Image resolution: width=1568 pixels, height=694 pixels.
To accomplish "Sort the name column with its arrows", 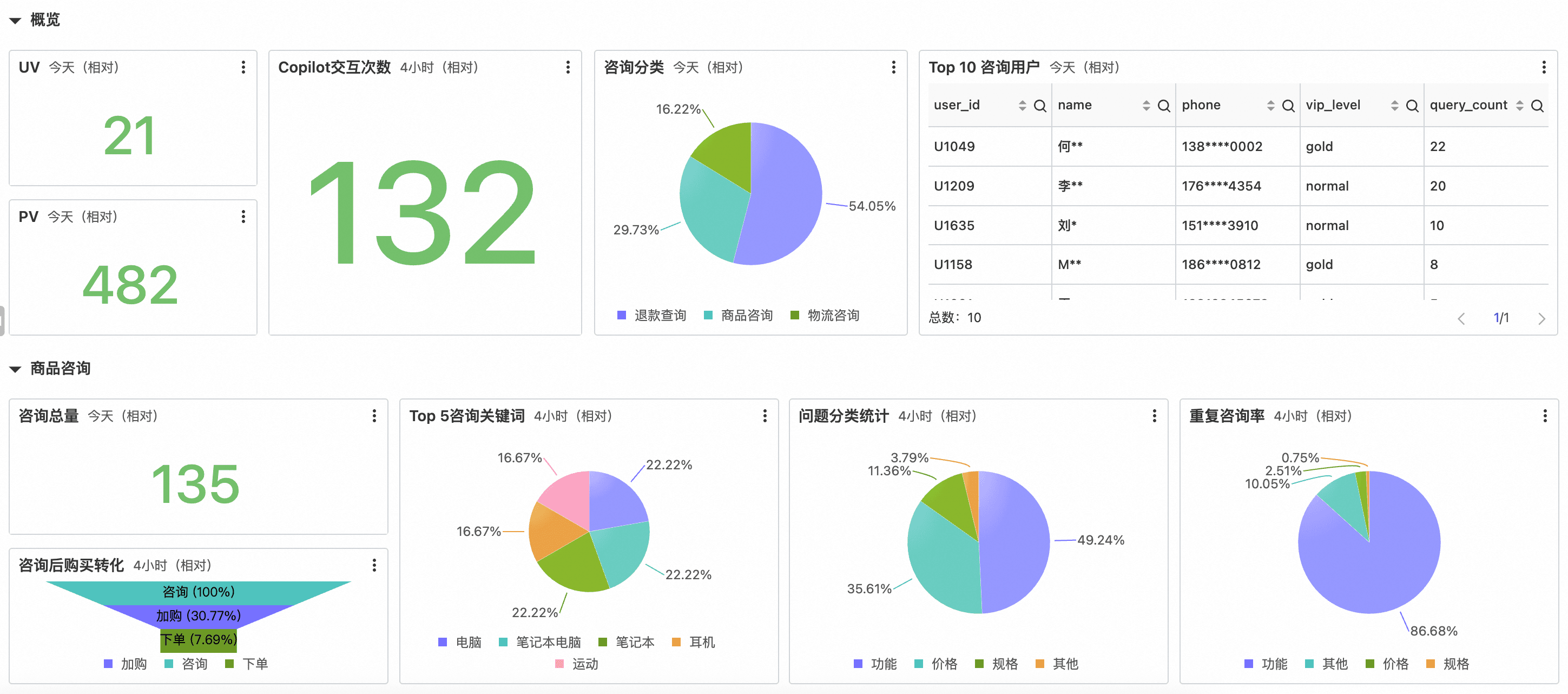I will click(1146, 106).
